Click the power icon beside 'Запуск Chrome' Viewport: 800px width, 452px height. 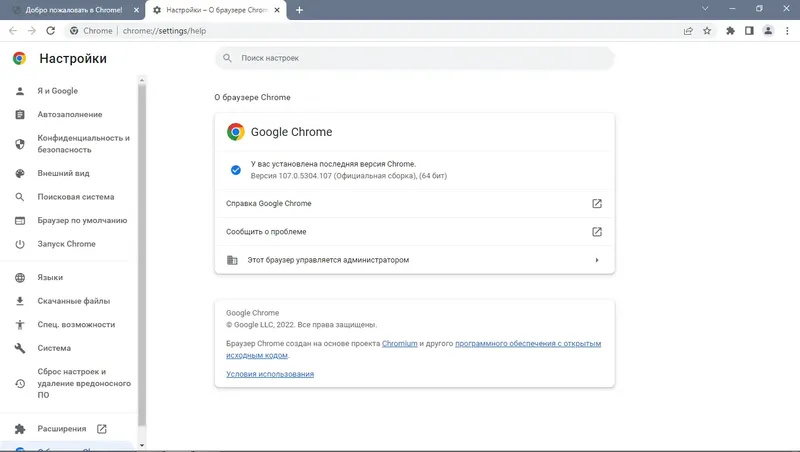click(20, 244)
